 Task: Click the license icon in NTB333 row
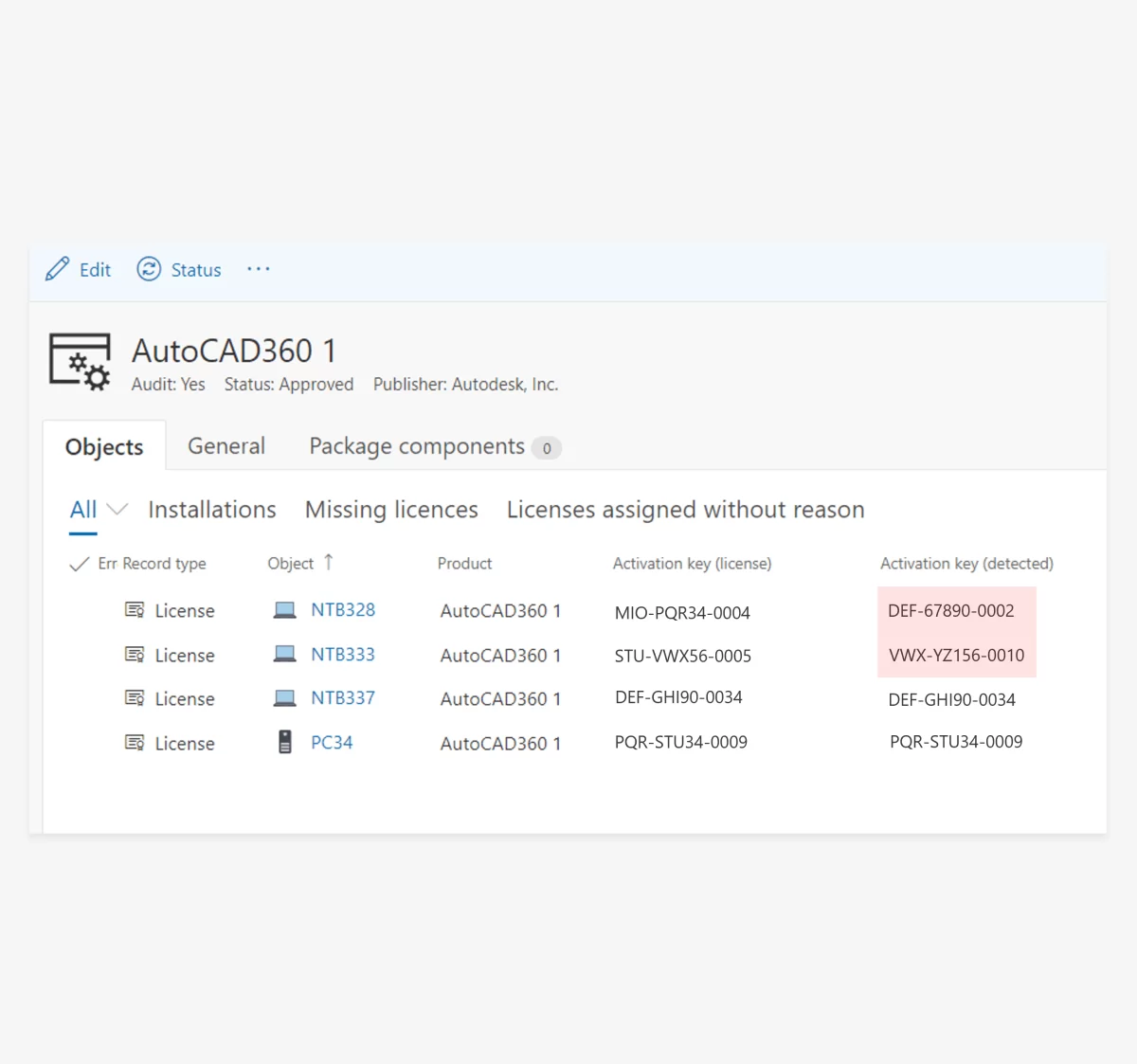[x=135, y=655]
